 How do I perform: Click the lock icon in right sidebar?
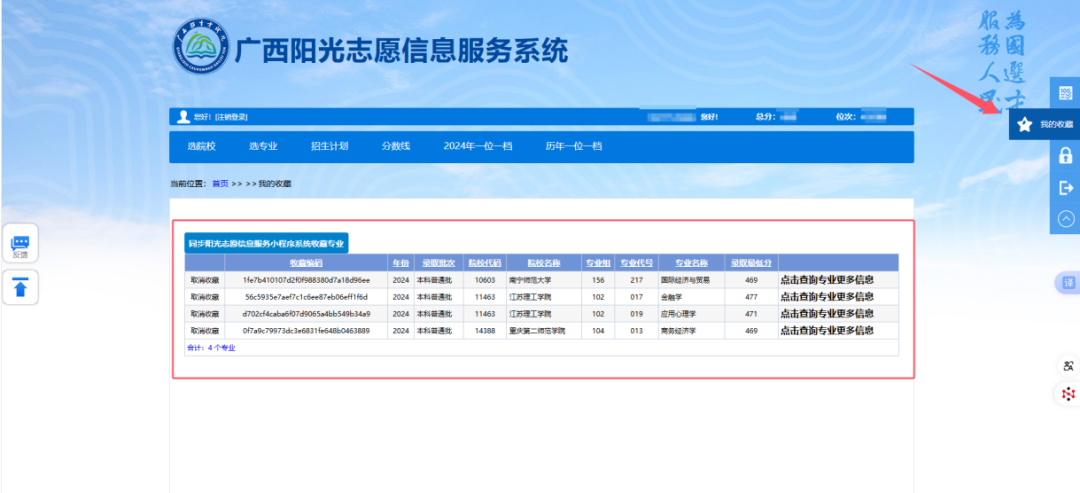click(x=1065, y=156)
